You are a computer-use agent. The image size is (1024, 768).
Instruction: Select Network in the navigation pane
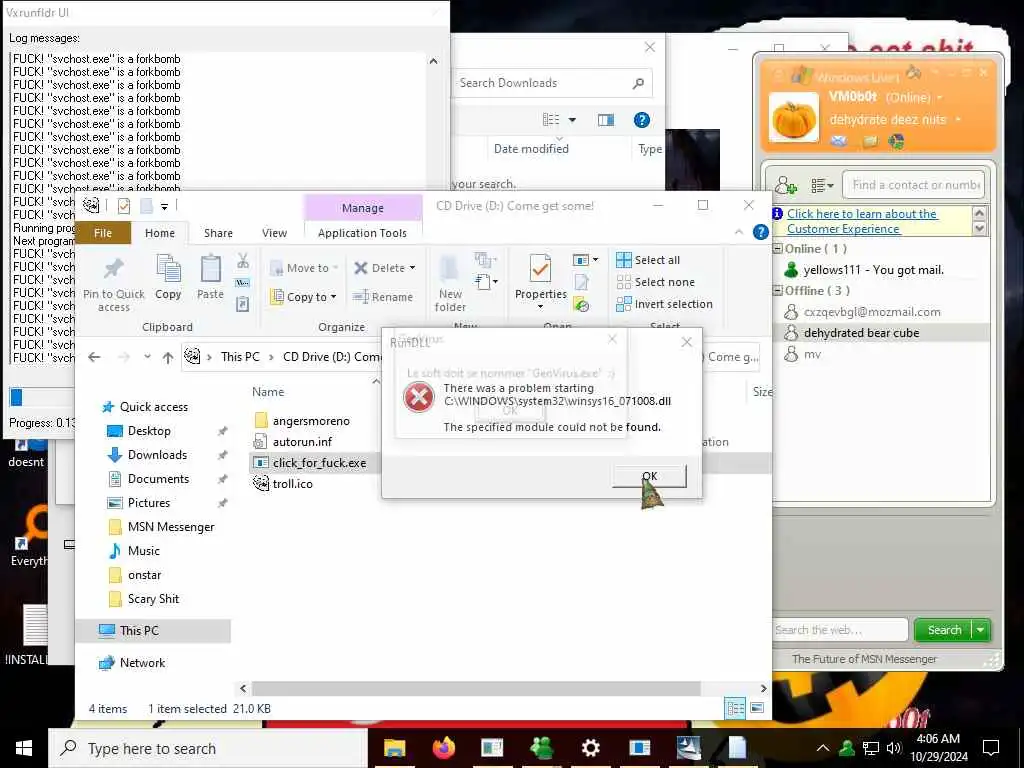pyautogui.click(x=142, y=663)
